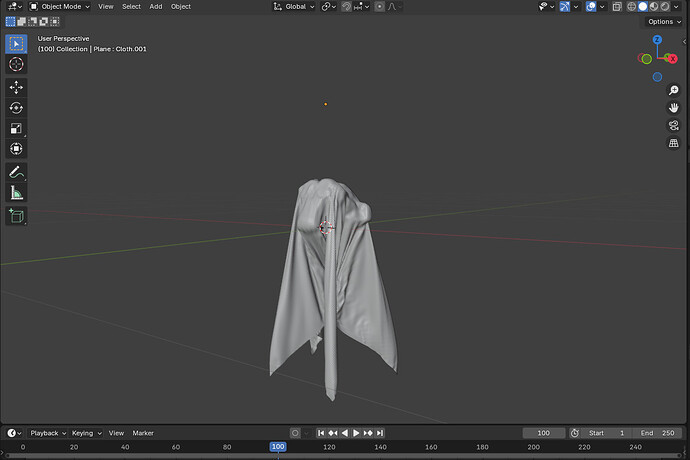Screen dimensions: 690x460
Task: Click the negative Z gizmo circle
Action: tap(657, 77)
